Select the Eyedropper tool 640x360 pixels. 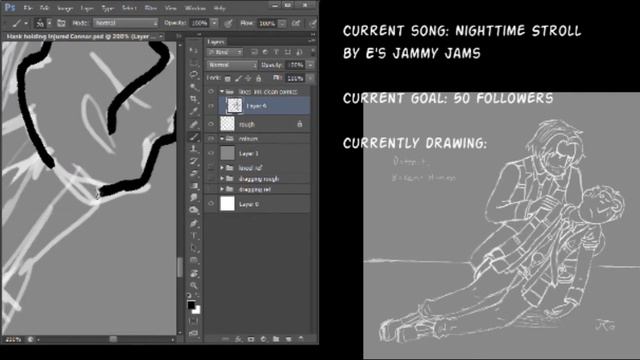pyautogui.click(x=194, y=111)
